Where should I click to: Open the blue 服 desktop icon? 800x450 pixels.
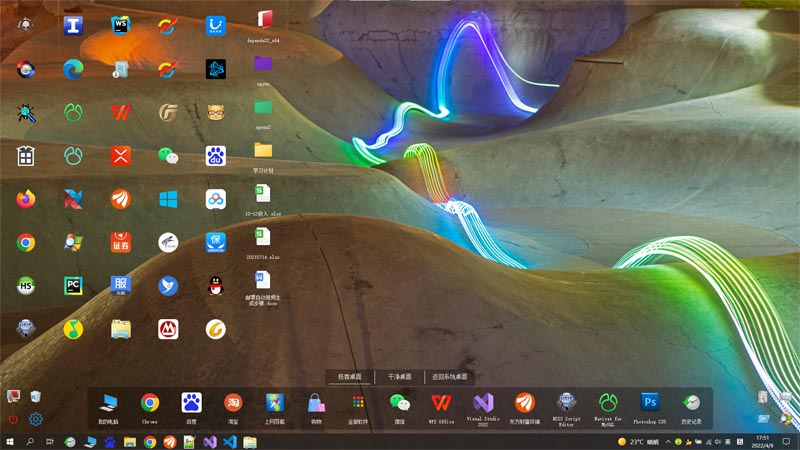120,286
